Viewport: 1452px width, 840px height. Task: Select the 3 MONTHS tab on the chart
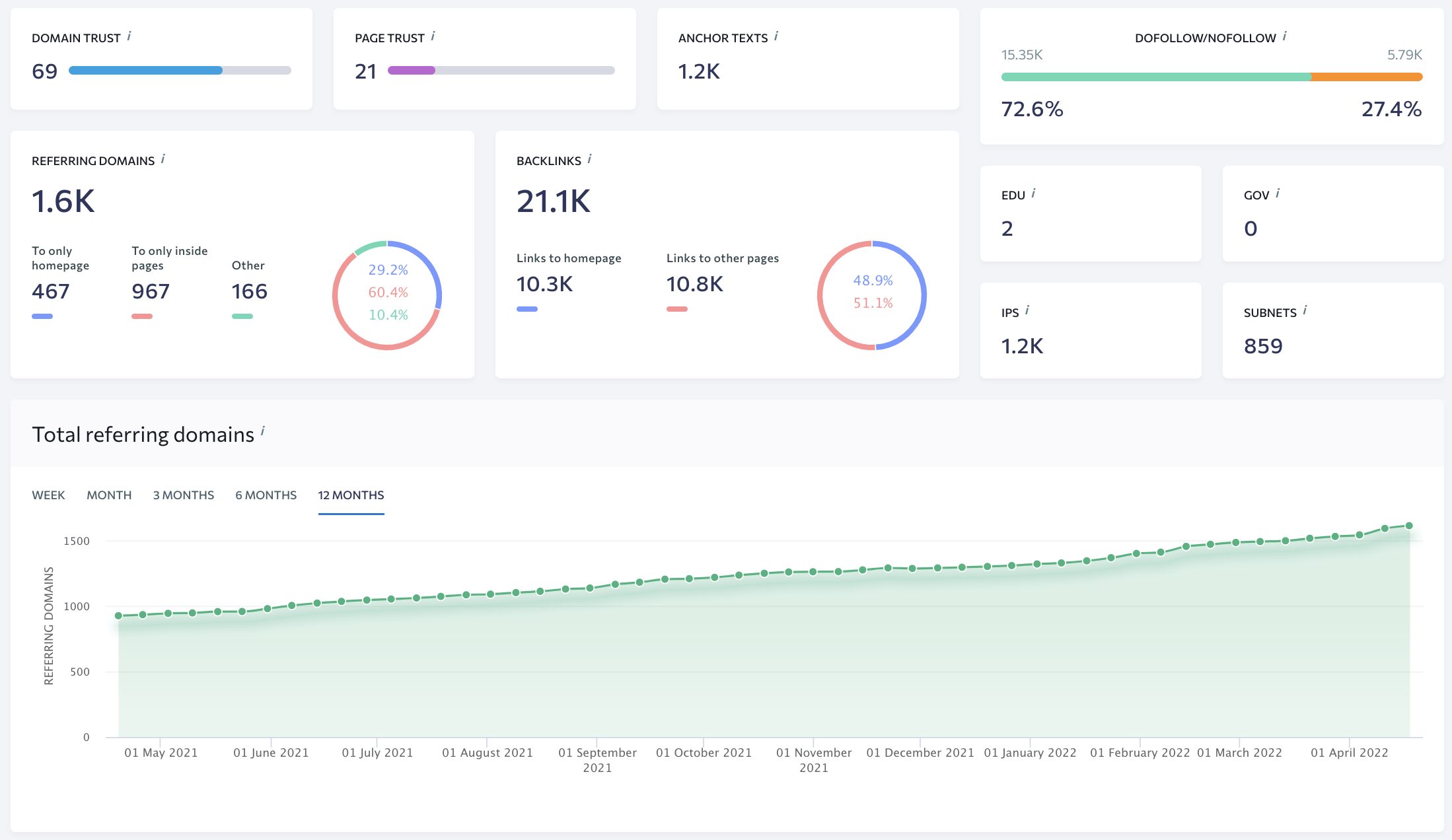(183, 495)
